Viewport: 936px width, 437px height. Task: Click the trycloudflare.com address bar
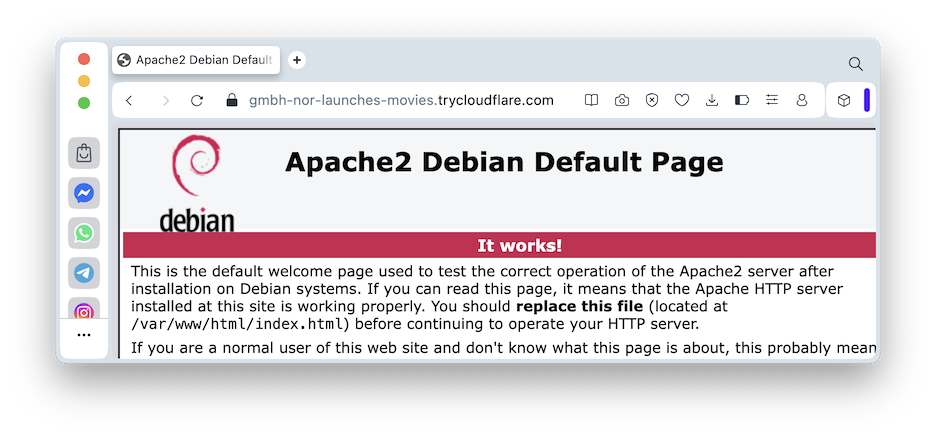[400, 100]
